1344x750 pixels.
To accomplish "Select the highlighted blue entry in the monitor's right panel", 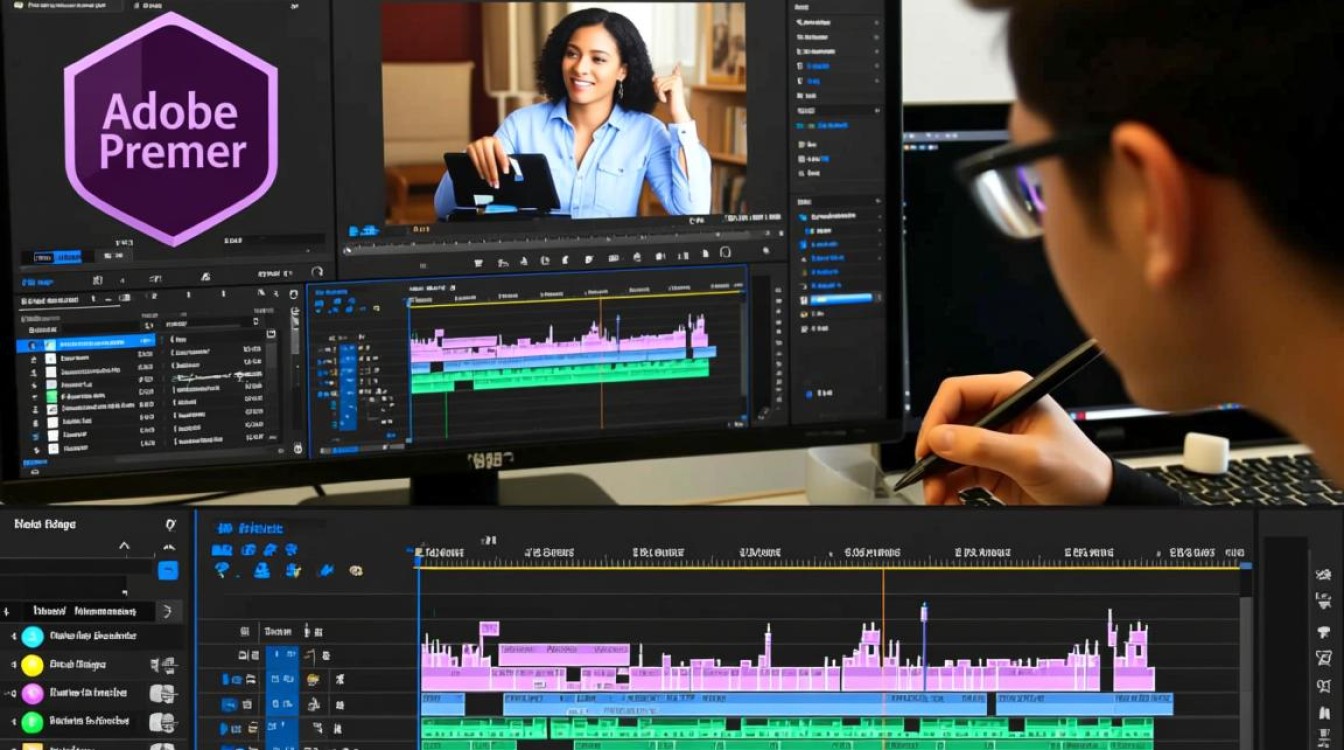I will coord(840,299).
